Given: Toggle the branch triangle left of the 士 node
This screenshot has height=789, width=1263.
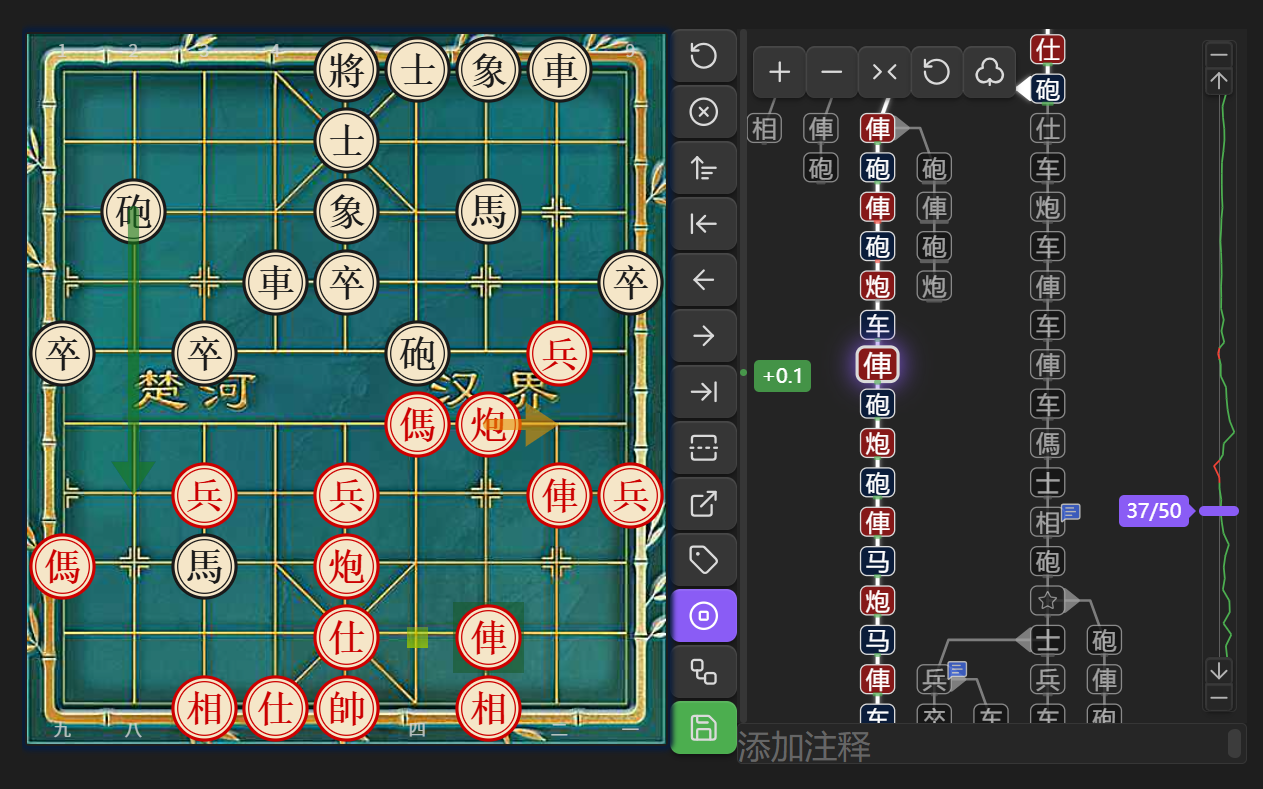Looking at the screenshot, I should [x=1023, y=639].
